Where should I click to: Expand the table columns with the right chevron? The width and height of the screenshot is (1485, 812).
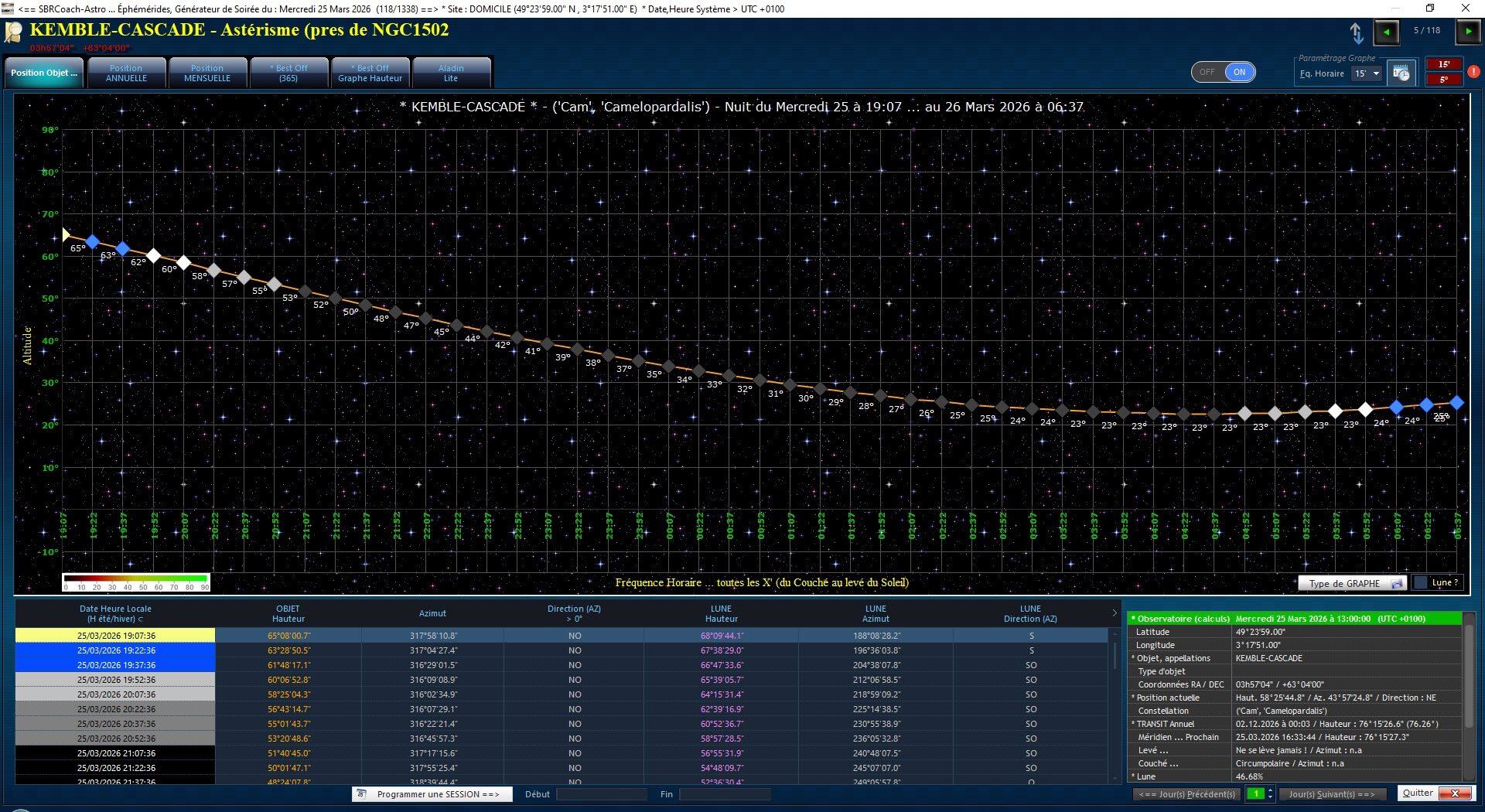click(1114, 613)
